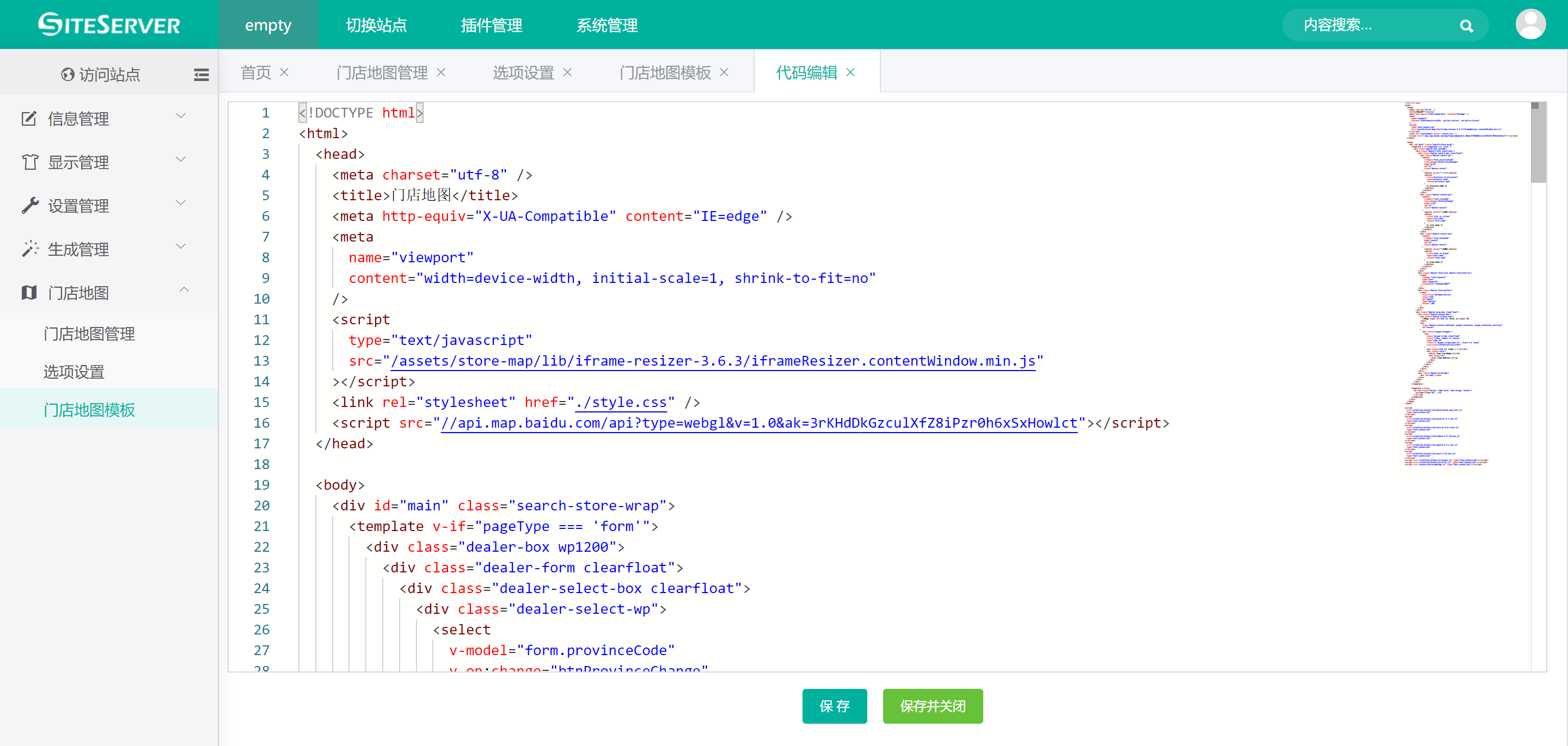Close the 门店地图管理 tab
Screen dimensions: 1568x746
click(x=442, y=72)
